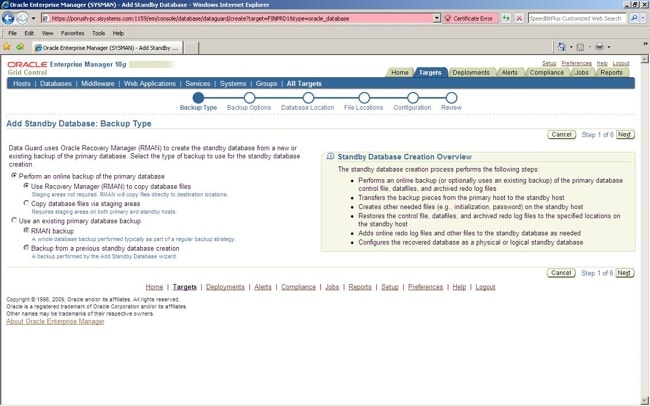Click the Preferences link at top right
The height and width of the screenshot is (406, 650).
click(576, 63)
